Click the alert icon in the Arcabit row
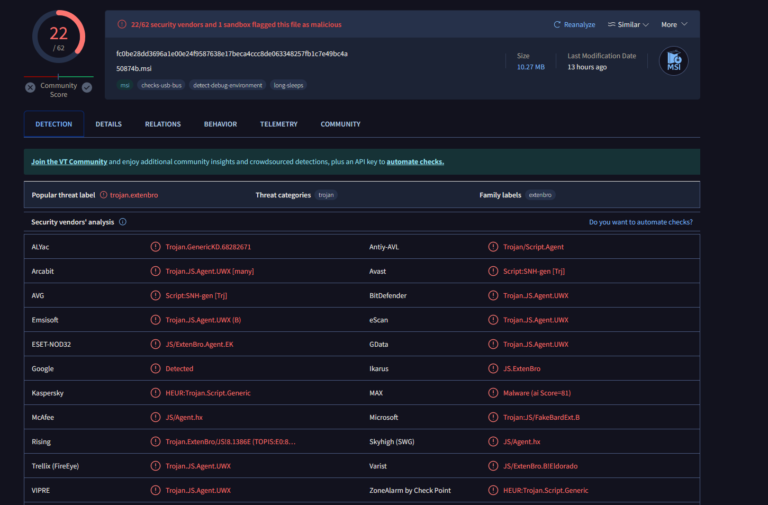Viewport: 768px width, 505px height. point(155,271)
